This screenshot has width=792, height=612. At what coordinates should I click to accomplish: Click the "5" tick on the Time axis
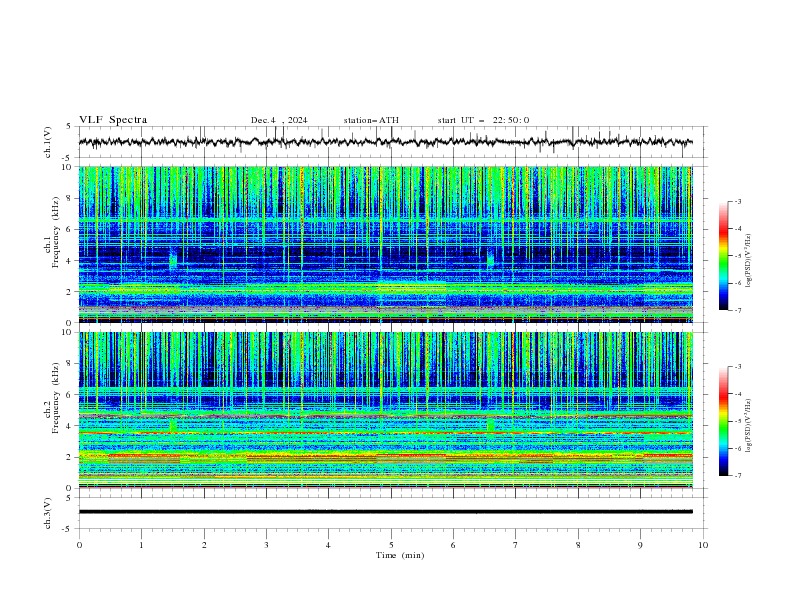[391, 545]
